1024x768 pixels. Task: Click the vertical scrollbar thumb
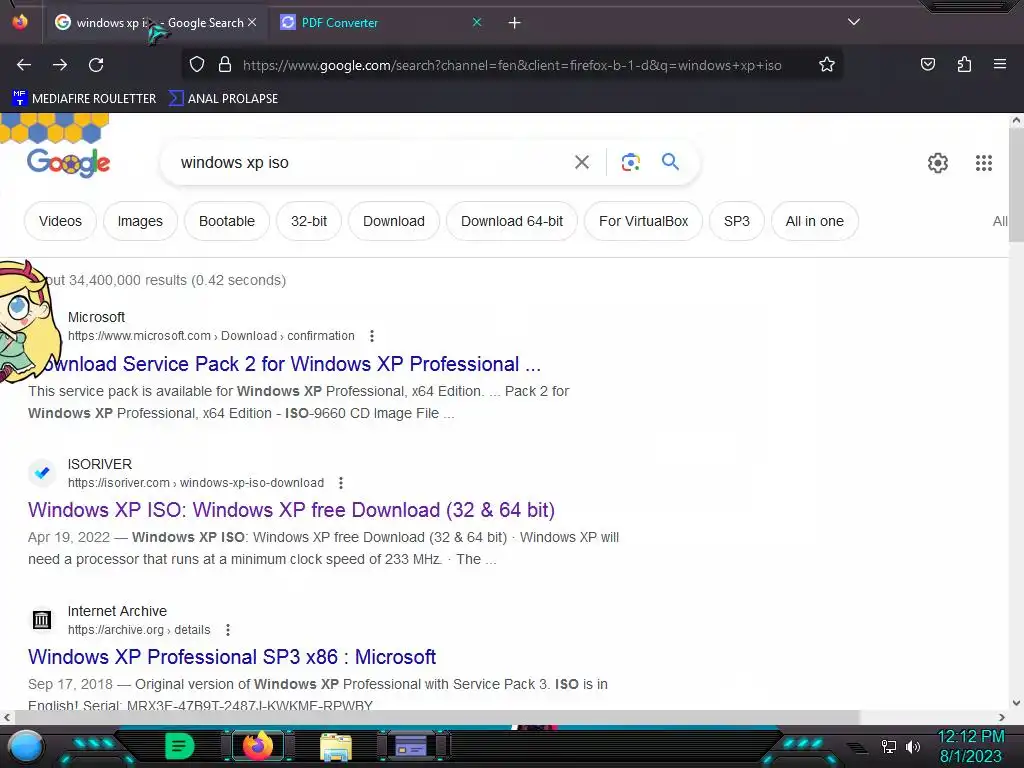(x=1016, y=185)
